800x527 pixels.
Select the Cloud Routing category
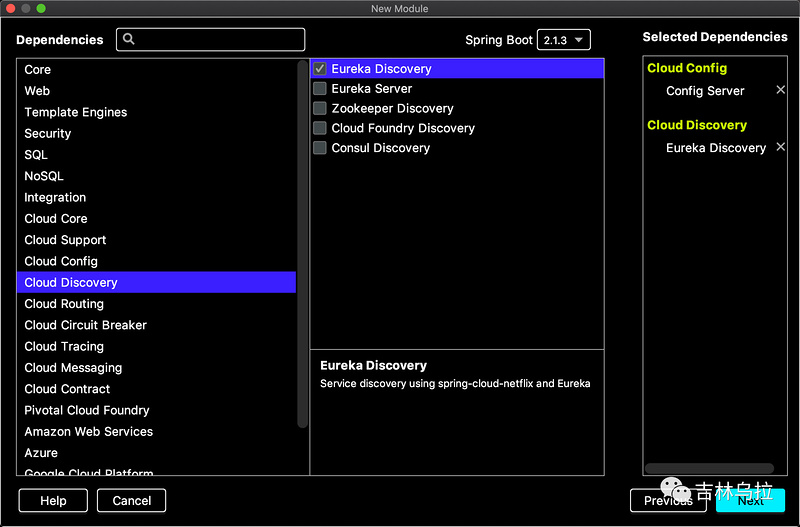coord(156,304)
